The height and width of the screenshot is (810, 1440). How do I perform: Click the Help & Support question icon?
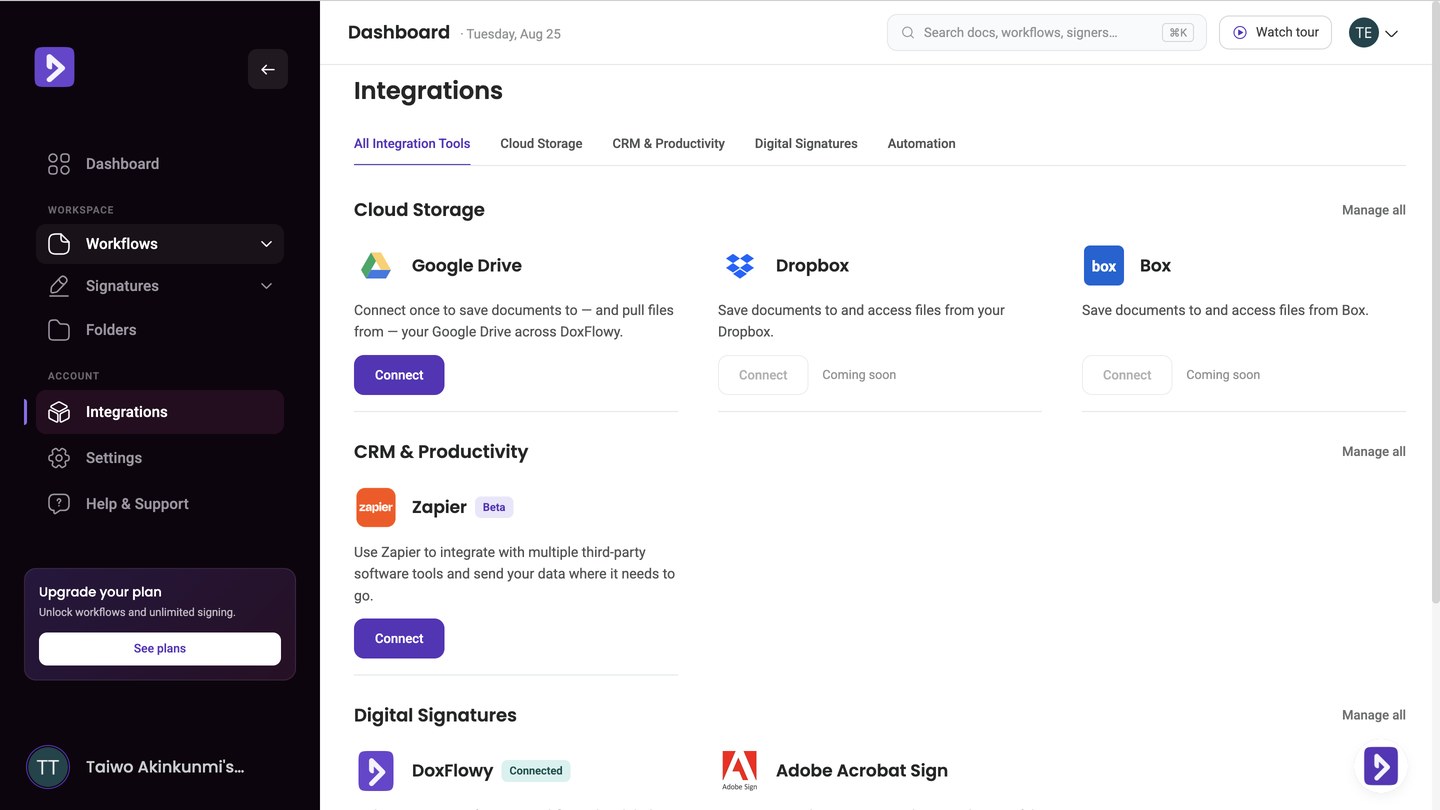point(59,504)
